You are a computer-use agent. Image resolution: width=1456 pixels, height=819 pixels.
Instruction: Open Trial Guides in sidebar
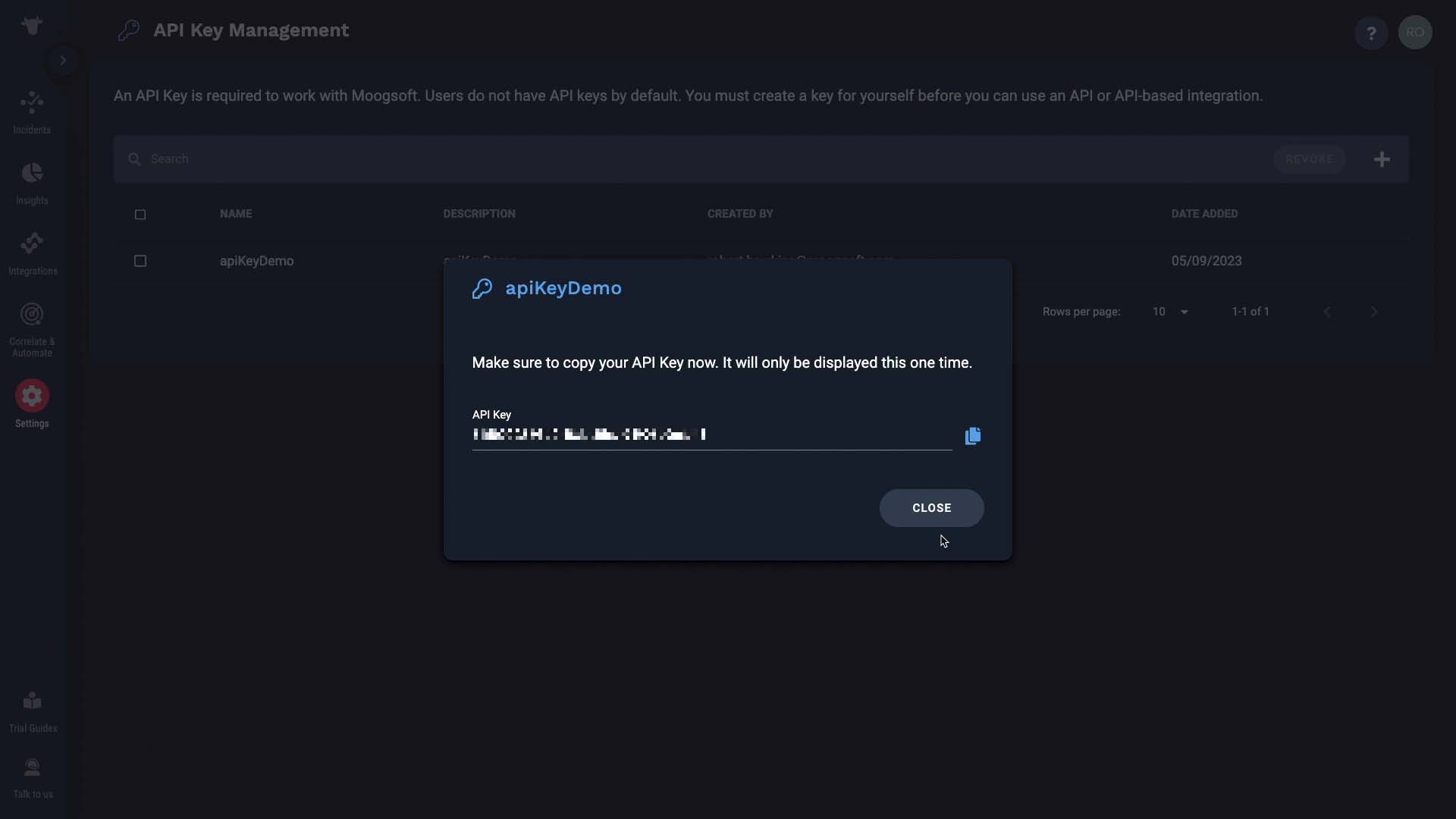pyautogui.click(x=32, y=711)
